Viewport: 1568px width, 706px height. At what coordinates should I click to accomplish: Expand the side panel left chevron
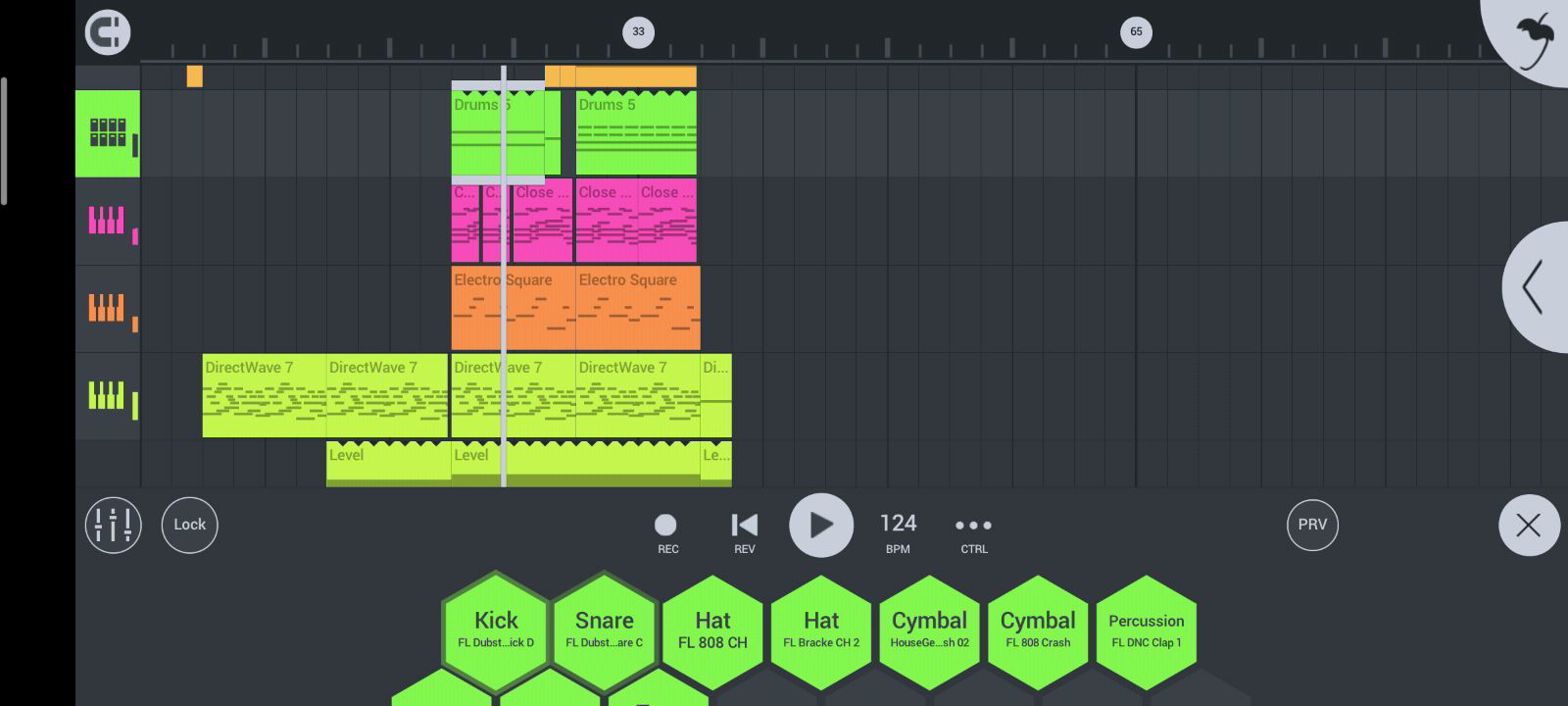pyautogui.click(x=1534, y=287)
